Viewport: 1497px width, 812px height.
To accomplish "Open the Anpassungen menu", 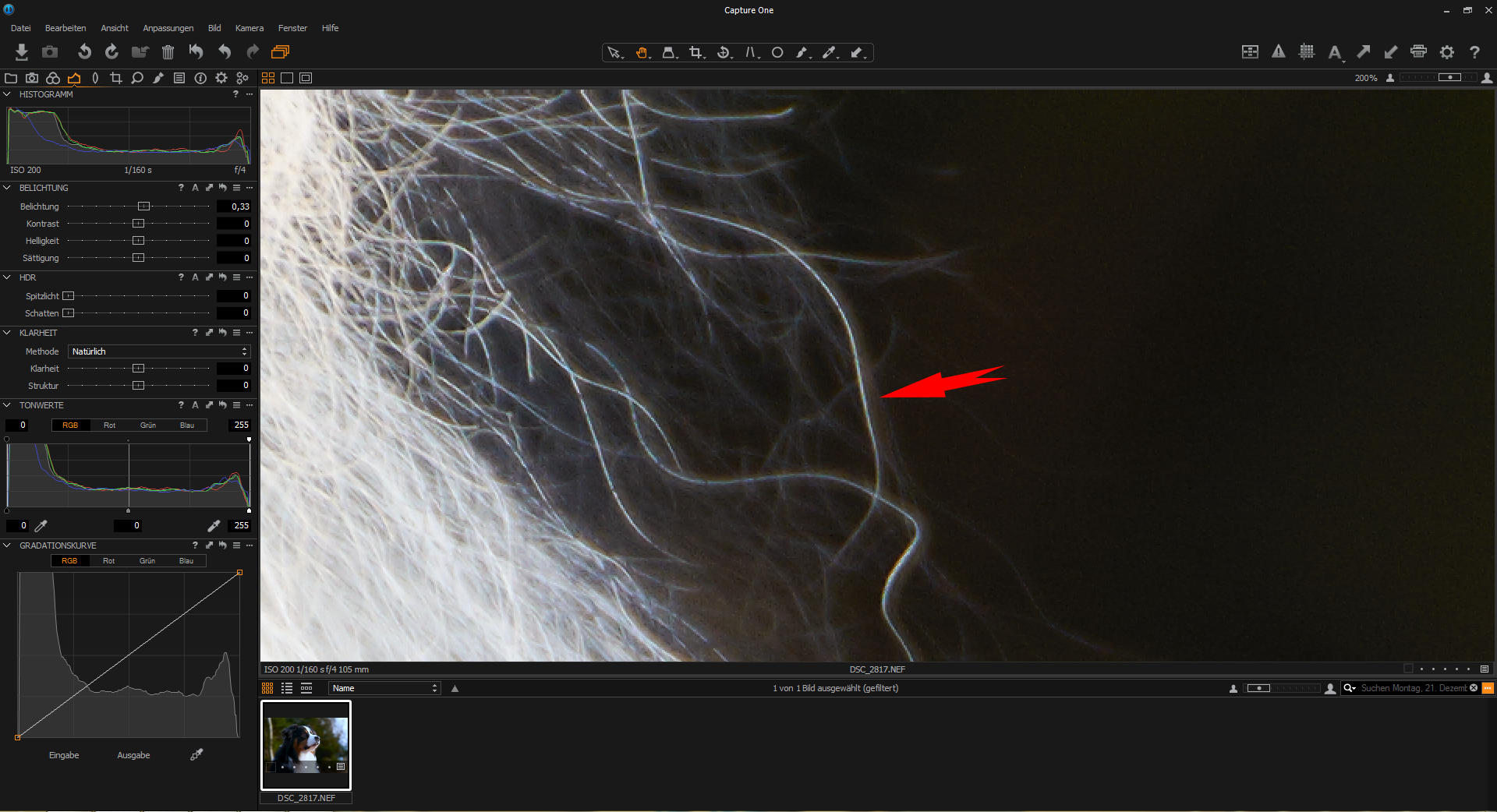I will (x=168, y=28).
